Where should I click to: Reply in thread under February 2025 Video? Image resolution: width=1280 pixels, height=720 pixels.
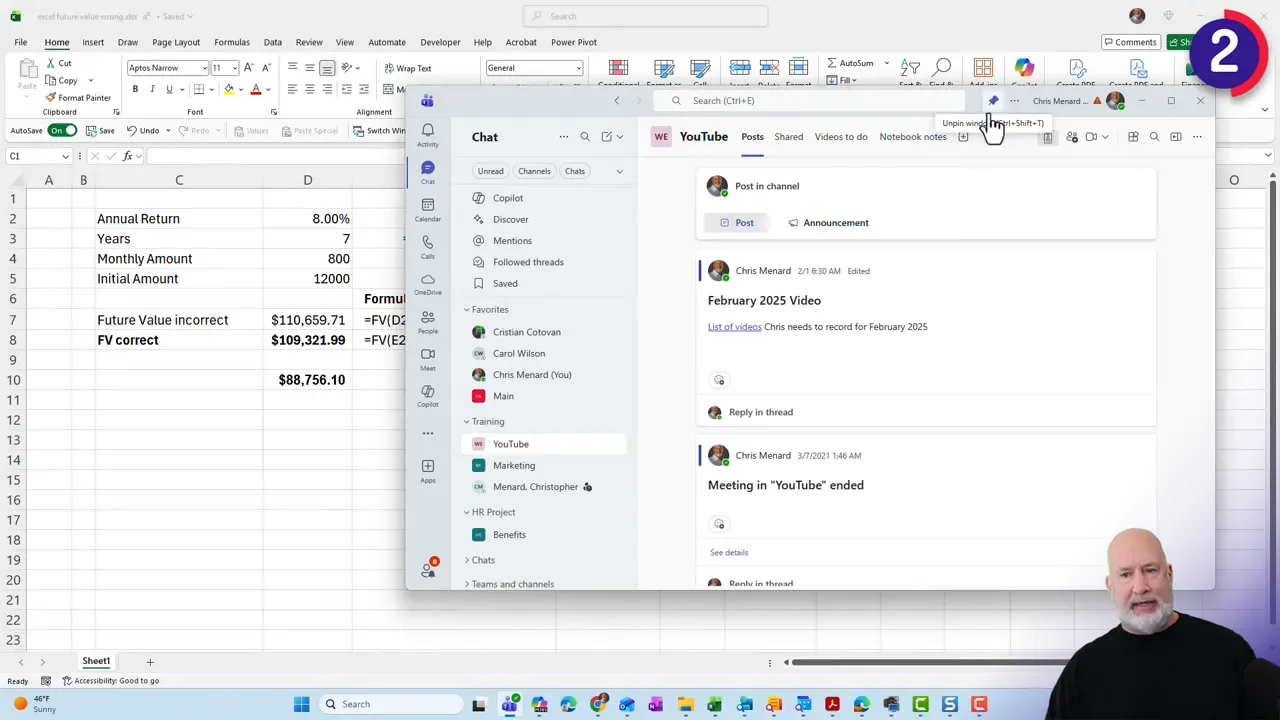(760, 411)
